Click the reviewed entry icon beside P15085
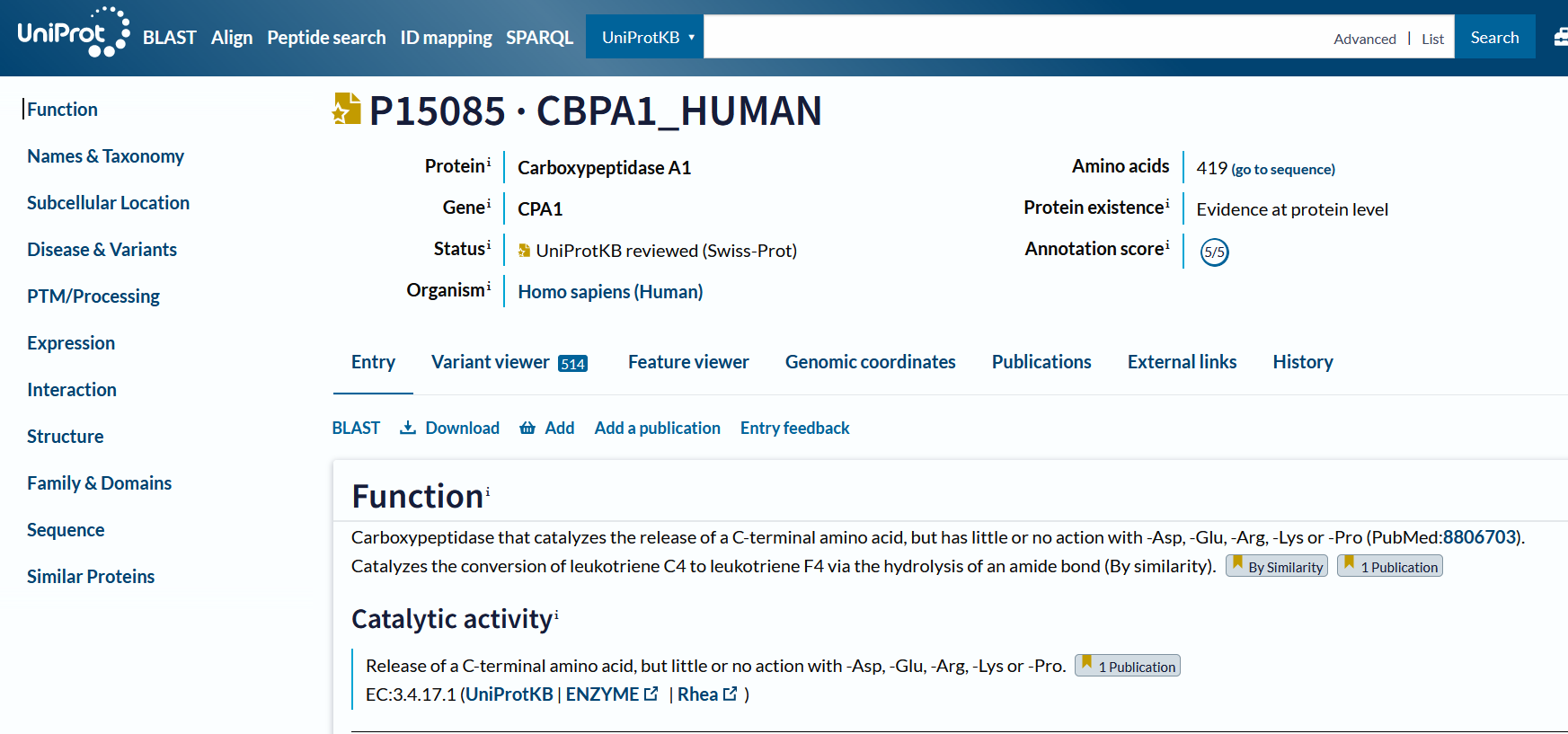Image resolution: width=1568 pixels, height=734 pixels. (347, 109)
